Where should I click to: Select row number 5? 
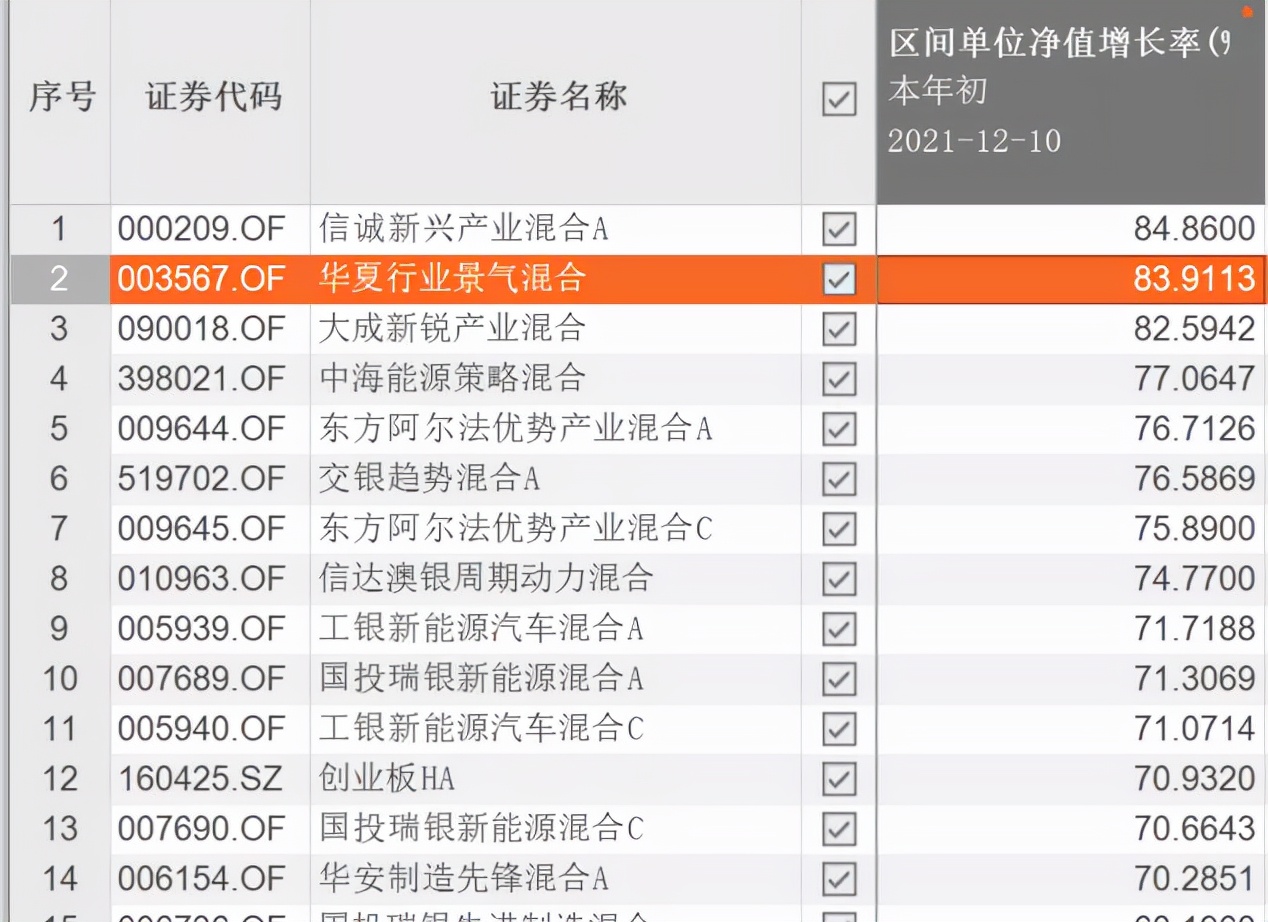pyautogui.click(x=59, y=429)
